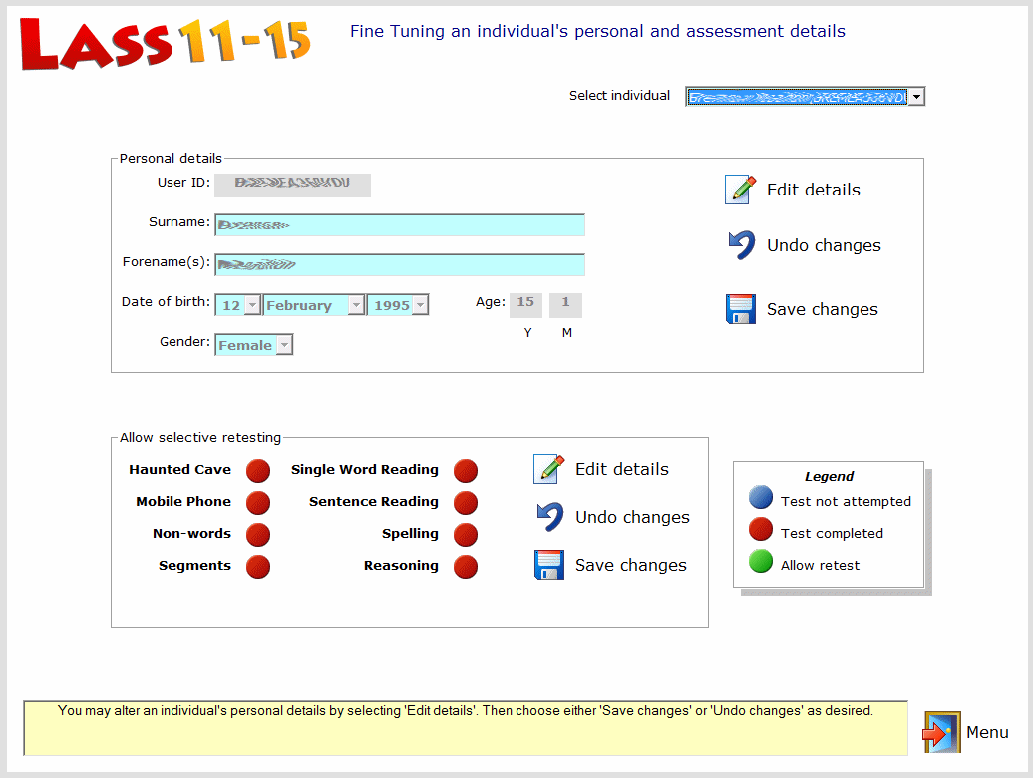Click the green Allow retest legend dot

(x=761, y=561)
